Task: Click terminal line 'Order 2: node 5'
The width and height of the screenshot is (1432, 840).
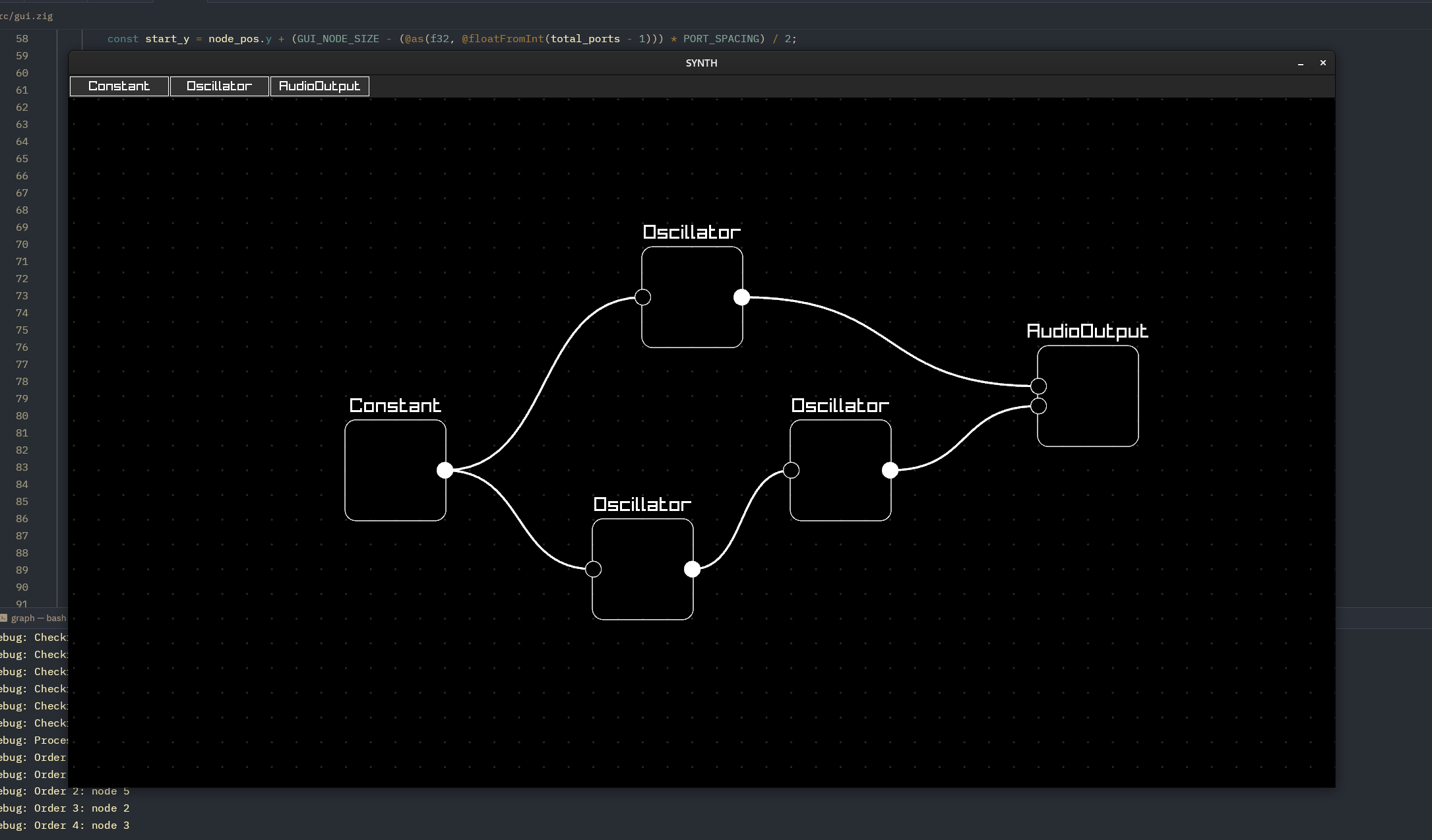Action: 65,791
